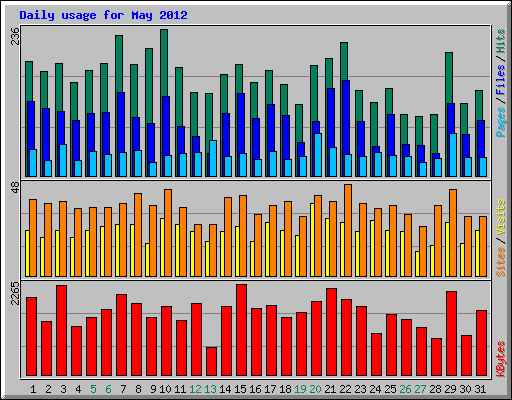This screenshot has height=400, width=512.
Task: Click the green Hits bar for day 7
Action: click(x=119, y=64)
